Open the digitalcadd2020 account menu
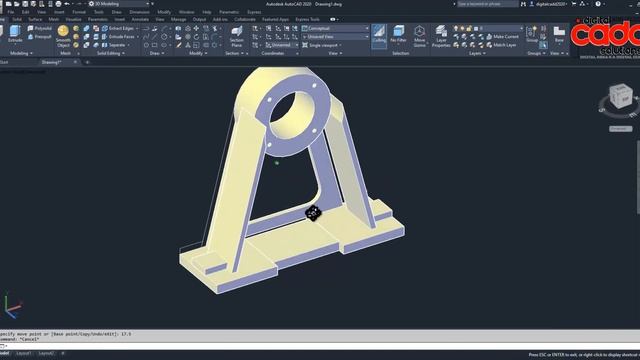This screenshot has width=640, height=360. pos(551,4)
